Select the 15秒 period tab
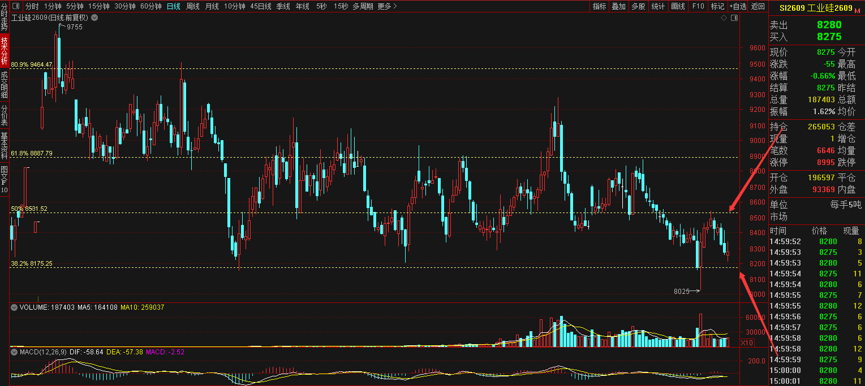Viewport: 865px width, 386px height. (x=340, y=7)
